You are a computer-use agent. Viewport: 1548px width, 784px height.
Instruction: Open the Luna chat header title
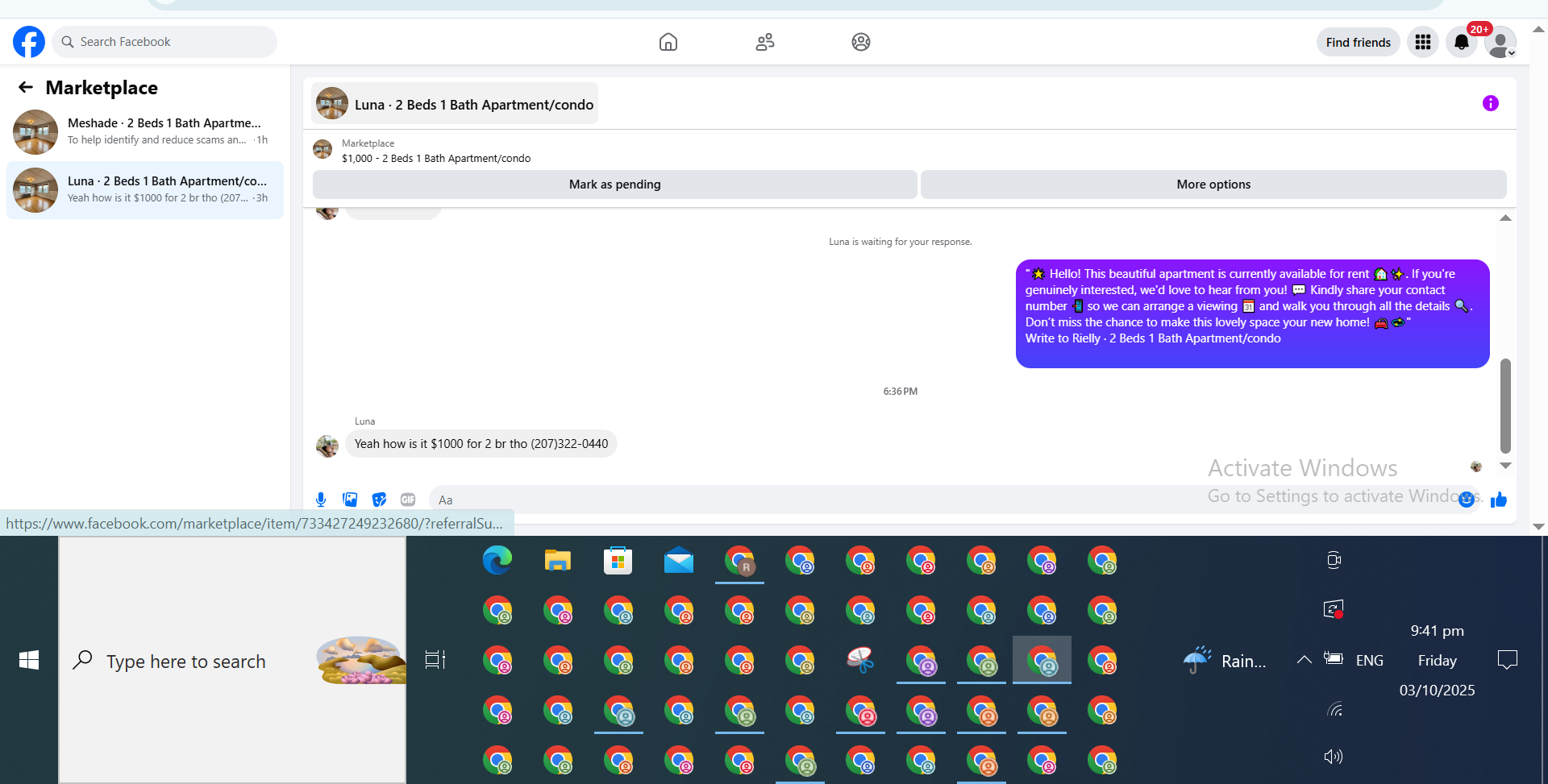(456, 104)
